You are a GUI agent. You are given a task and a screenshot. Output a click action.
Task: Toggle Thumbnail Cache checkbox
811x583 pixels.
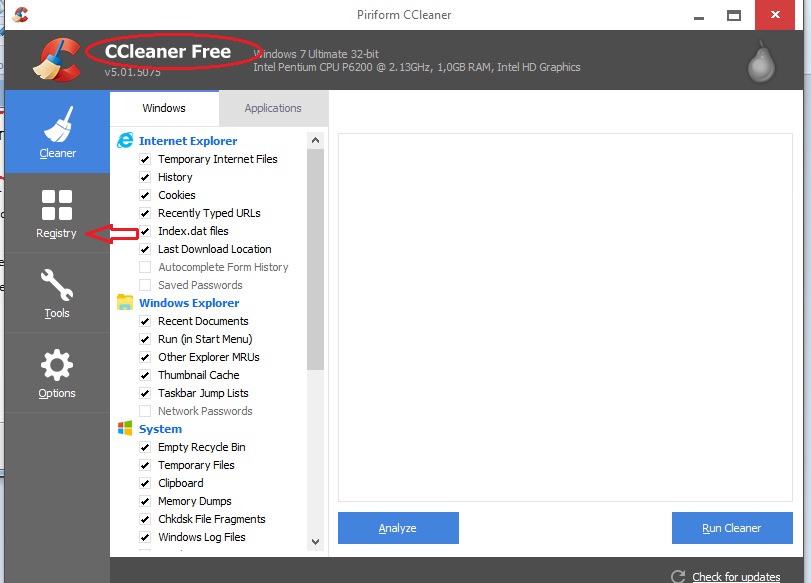(145, 375)
